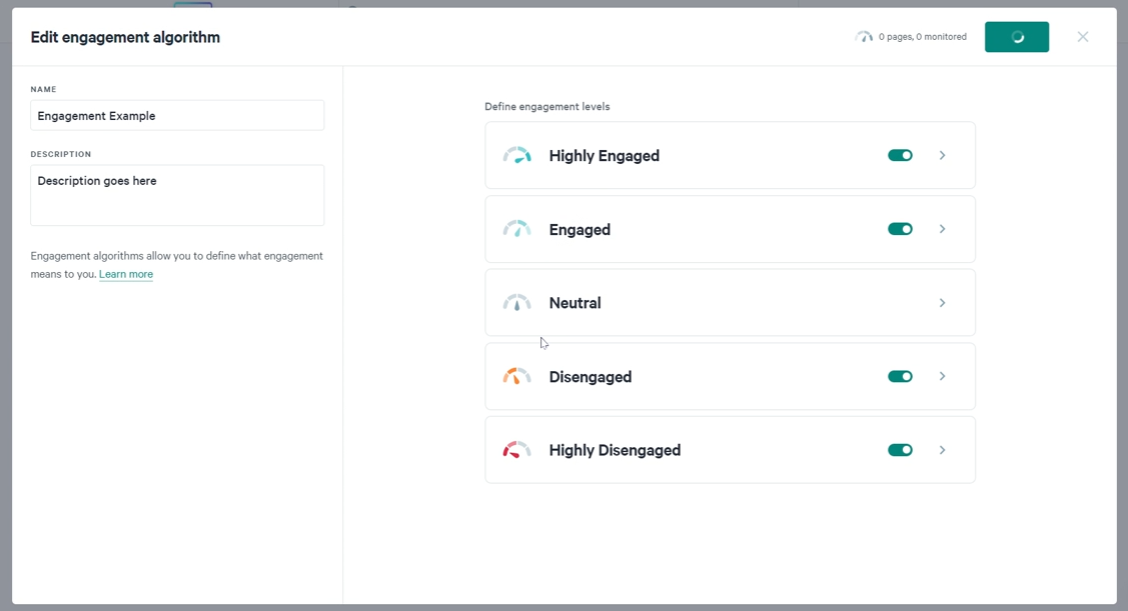
Task: Switch off the Disengaged toggle
Action: click(x=900, y=376)
